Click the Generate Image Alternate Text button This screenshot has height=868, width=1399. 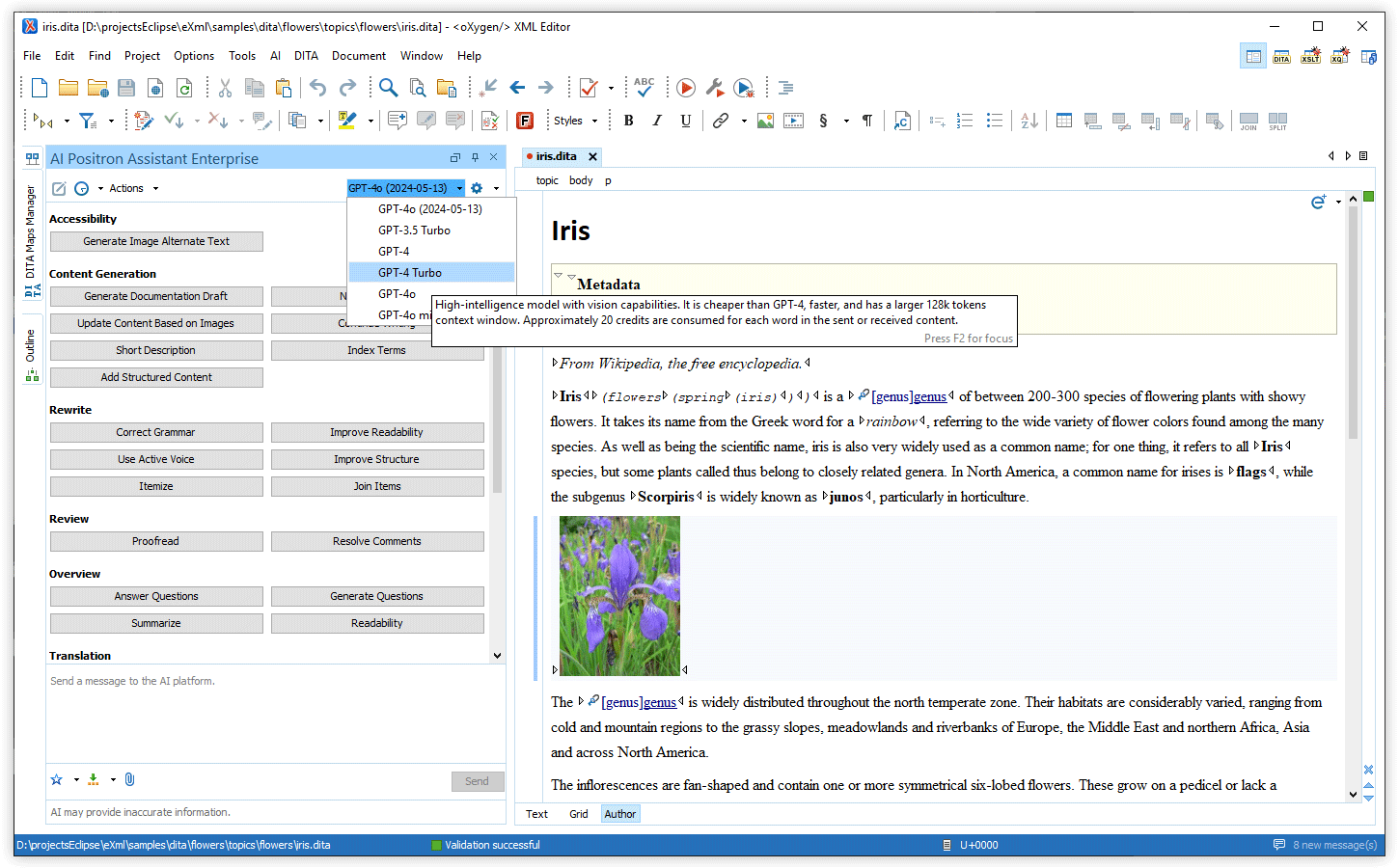click(156, 241)
